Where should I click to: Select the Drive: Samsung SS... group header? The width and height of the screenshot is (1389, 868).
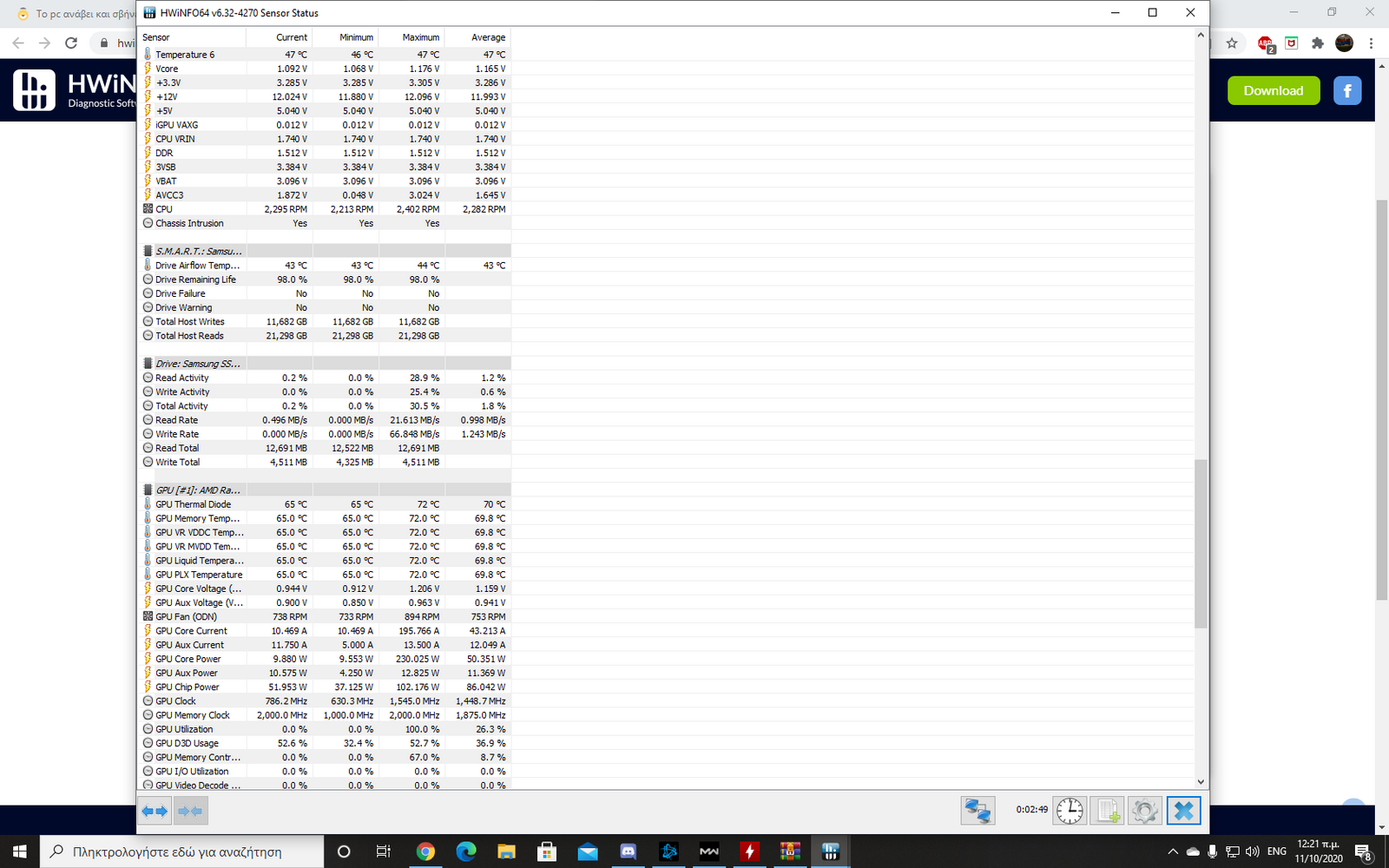click(x=325, y=364)
